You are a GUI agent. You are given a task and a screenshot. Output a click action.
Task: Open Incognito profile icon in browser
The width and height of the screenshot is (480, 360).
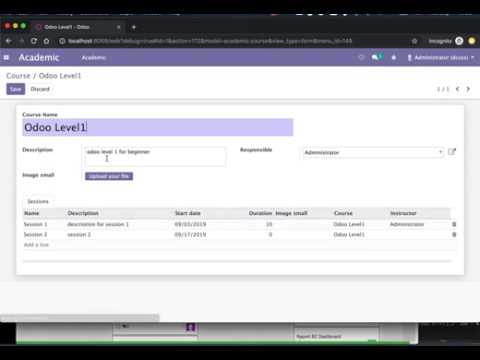point(459,41)
